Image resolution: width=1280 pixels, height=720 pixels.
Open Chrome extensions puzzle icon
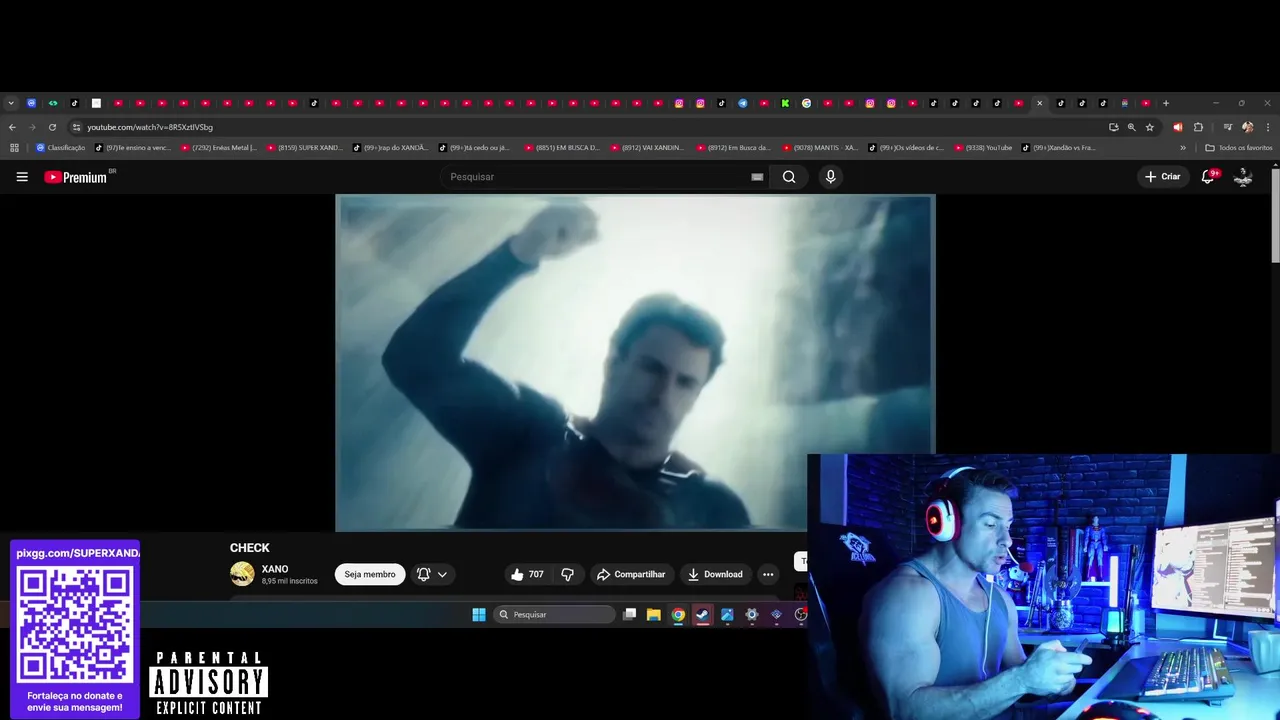pyautogui.click(x=1198, y=127)
